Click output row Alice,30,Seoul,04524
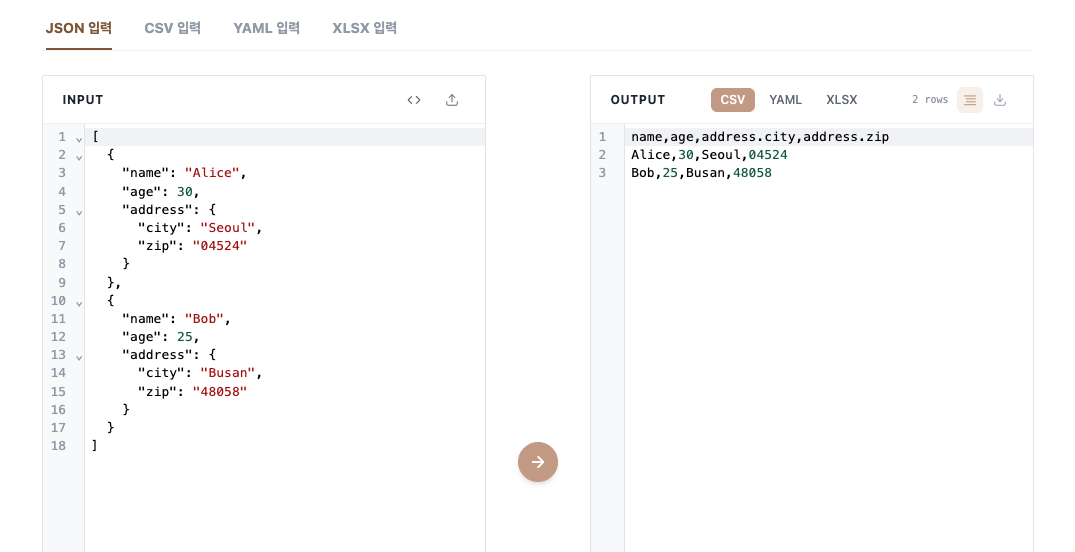The image size is (1075, 552). 709,155
